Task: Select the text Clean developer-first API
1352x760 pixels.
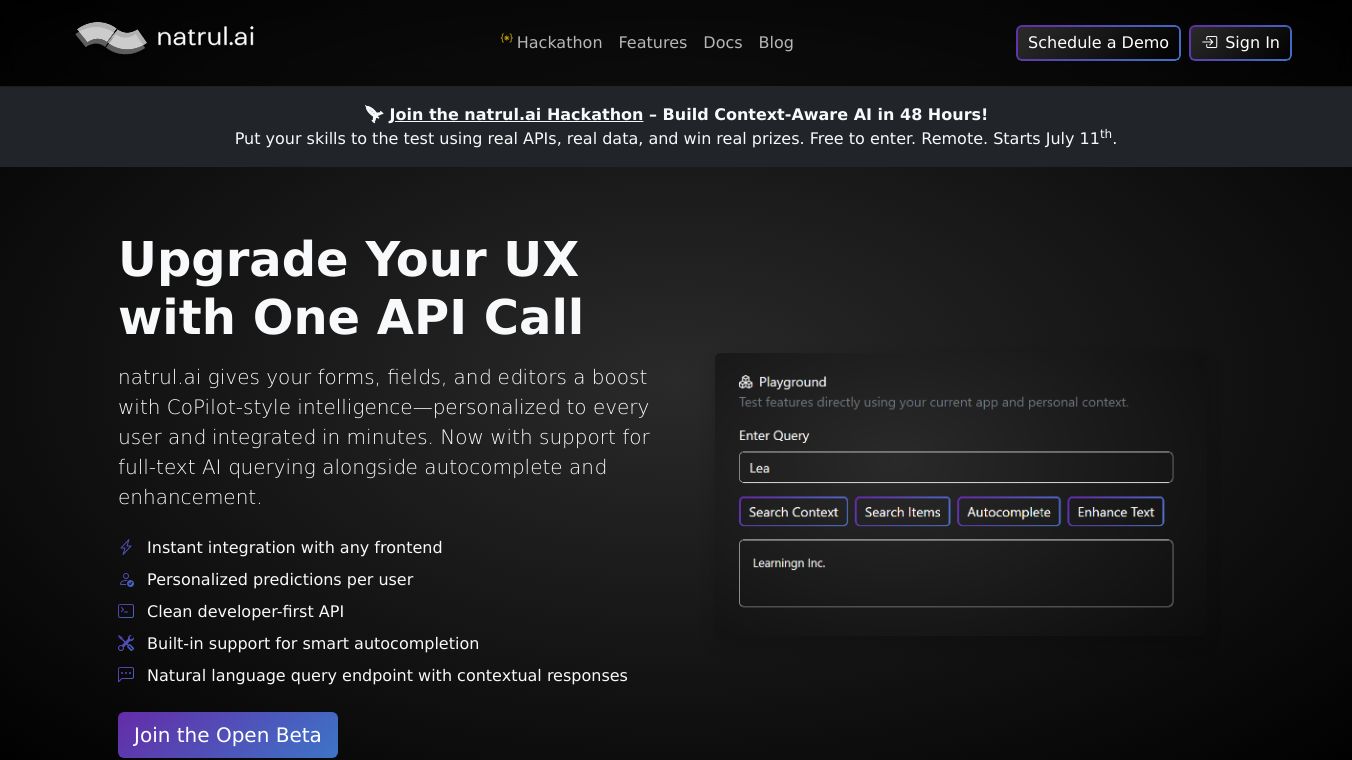Action: pos(245,611)
